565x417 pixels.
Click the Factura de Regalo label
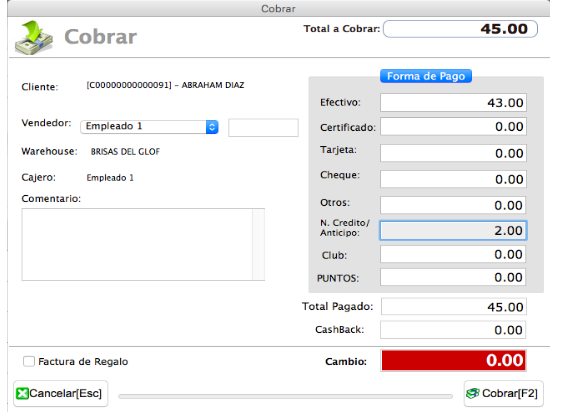(83, 361)
